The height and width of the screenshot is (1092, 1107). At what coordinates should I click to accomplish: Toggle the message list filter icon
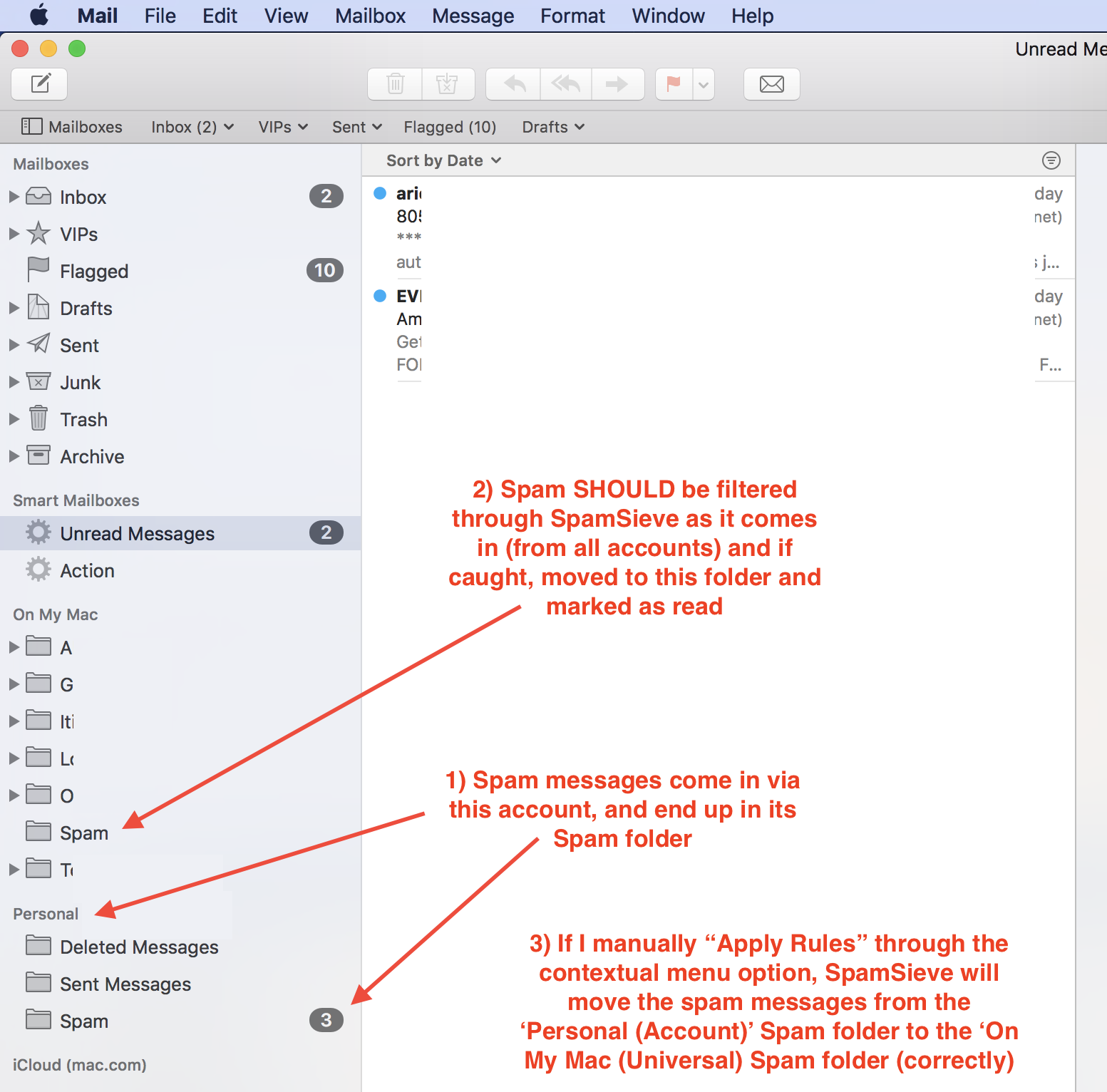1051,160
